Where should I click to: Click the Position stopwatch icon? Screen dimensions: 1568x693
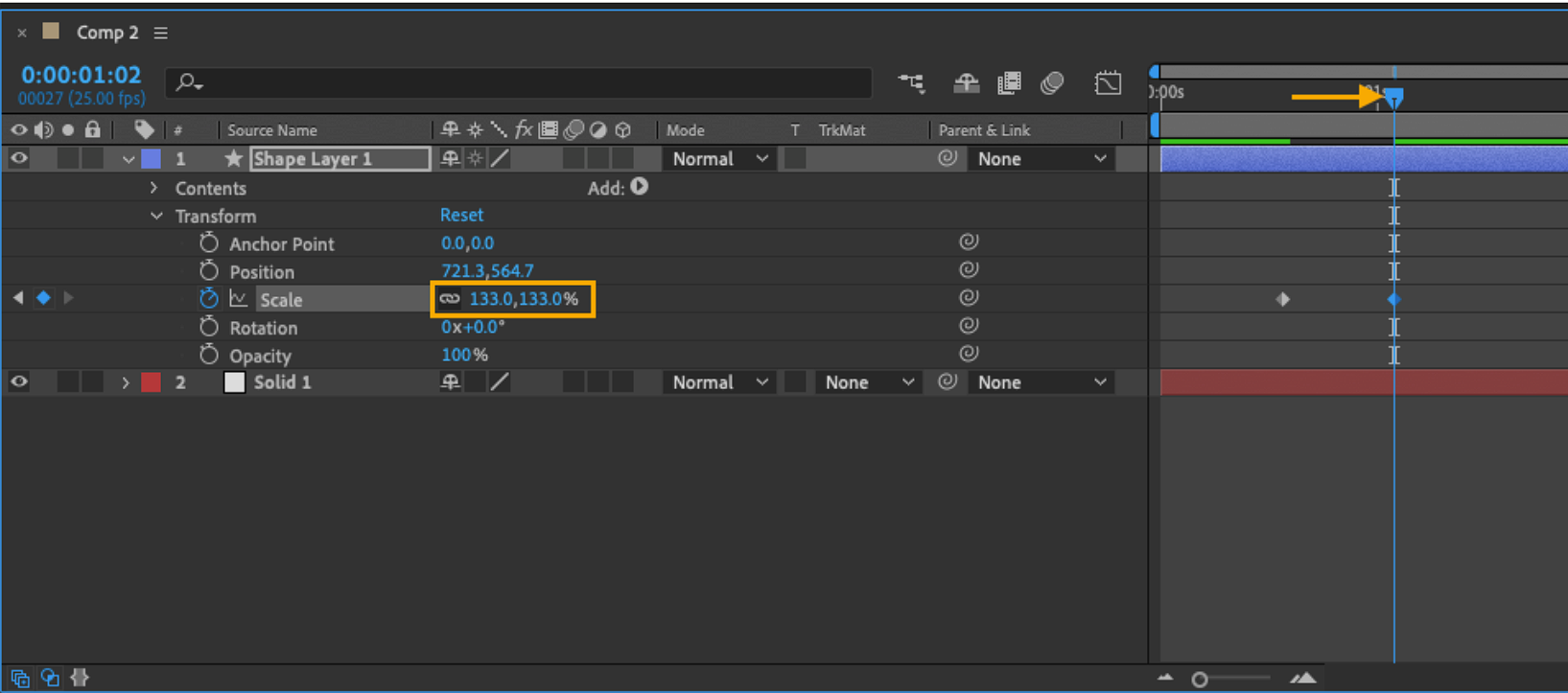[209, 271]
